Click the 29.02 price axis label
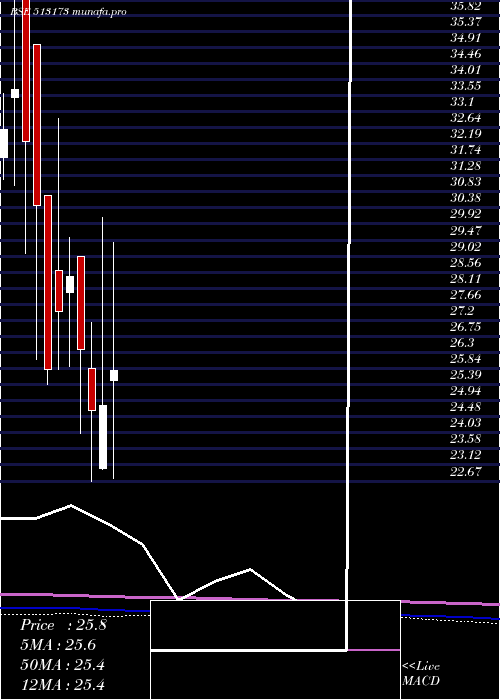Image resolution: width=500 pixels, height=700 pixels. tap(466, 246)
